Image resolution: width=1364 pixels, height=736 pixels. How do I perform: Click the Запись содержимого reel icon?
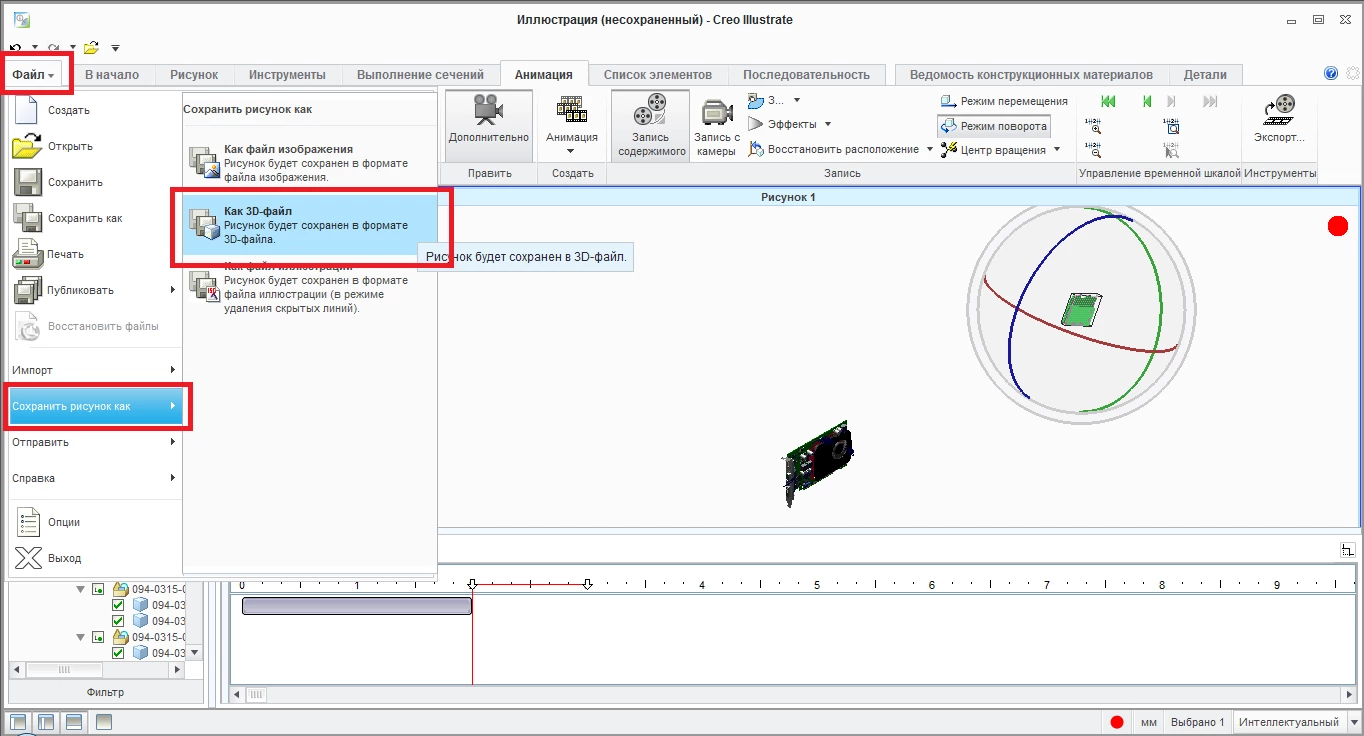tap(651, 108)
